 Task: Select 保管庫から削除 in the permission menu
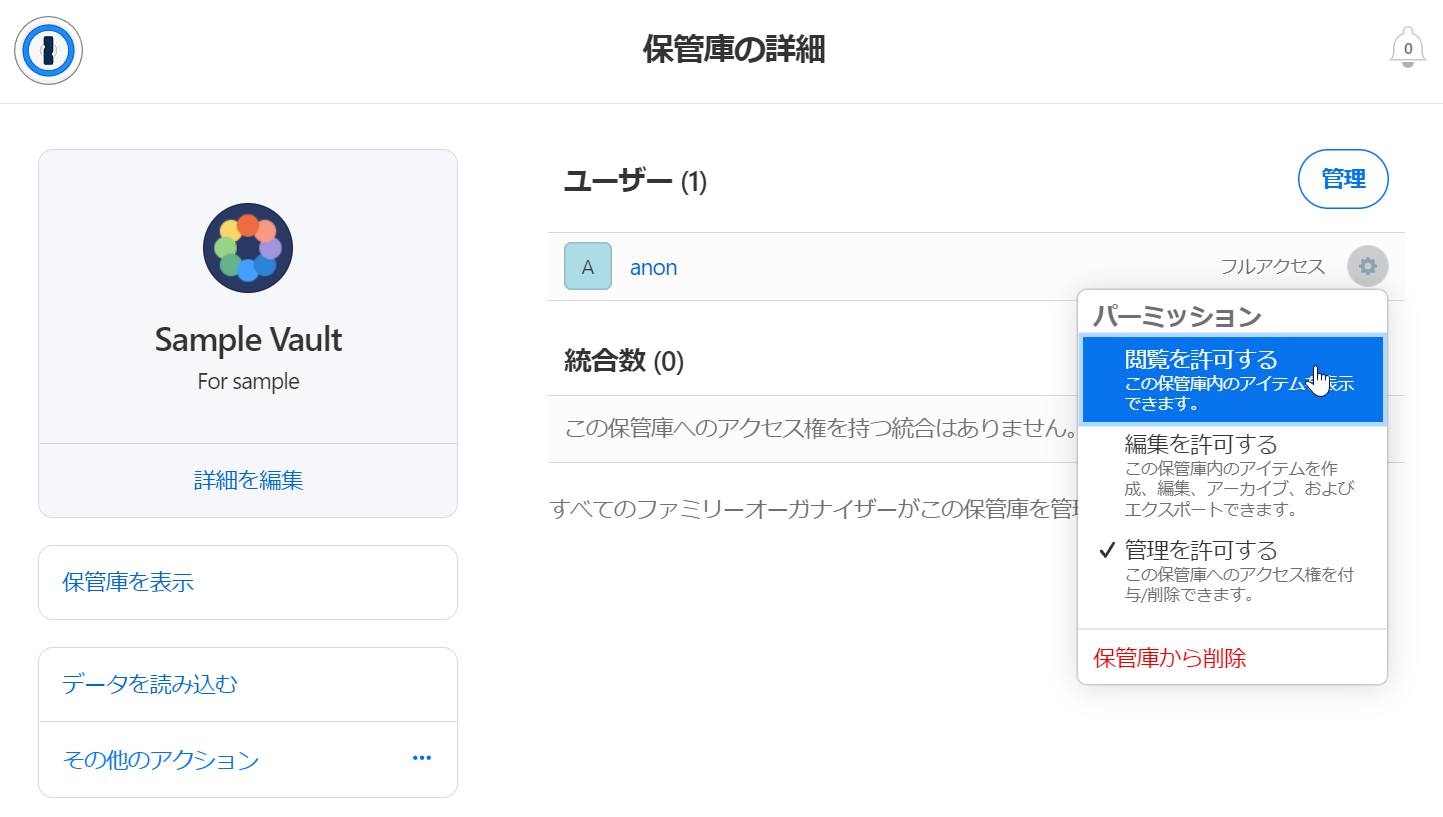click(1170, 658)
